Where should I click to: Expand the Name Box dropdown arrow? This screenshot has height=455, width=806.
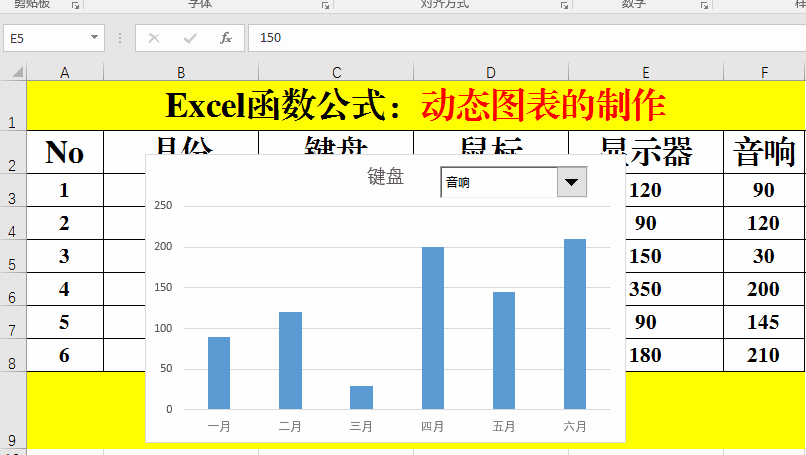click(x=94, y=38)
